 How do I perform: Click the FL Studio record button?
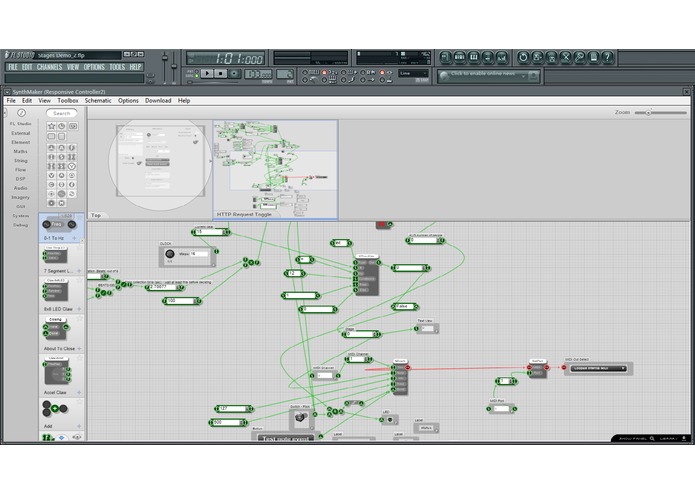[234, 74]
